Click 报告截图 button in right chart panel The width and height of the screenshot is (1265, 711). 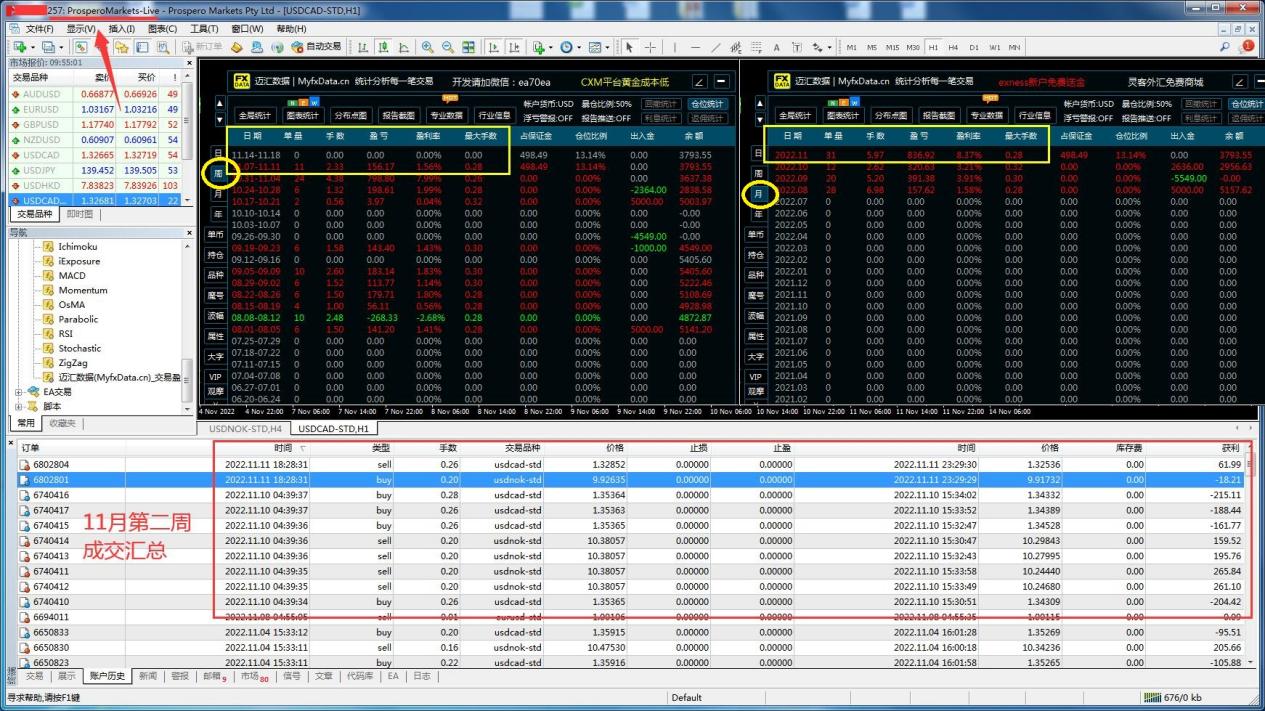(938, 115)
